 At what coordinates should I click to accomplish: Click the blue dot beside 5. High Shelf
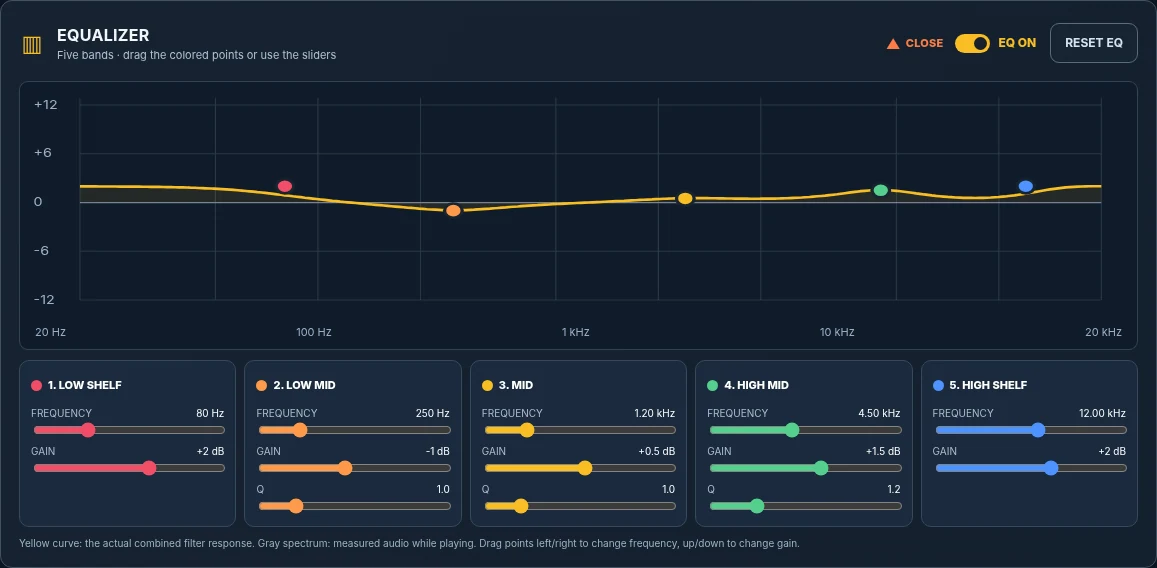pos(938,385)
